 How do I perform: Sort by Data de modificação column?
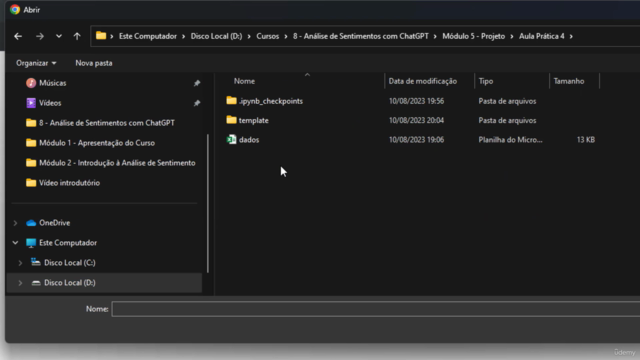(422, 81)
